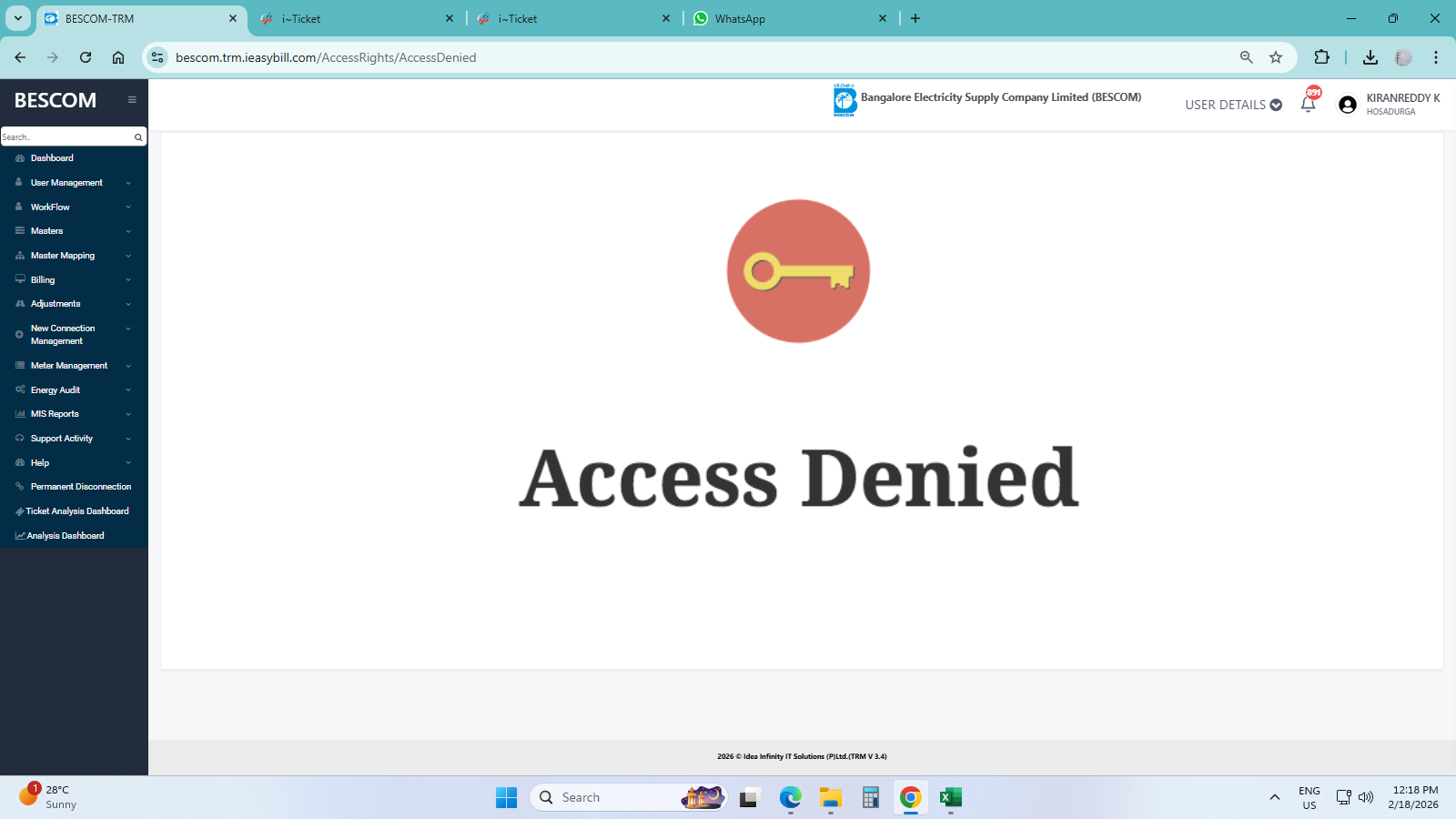
Task: Launch Microsoft Edge from taskbar
Action: 791,798
